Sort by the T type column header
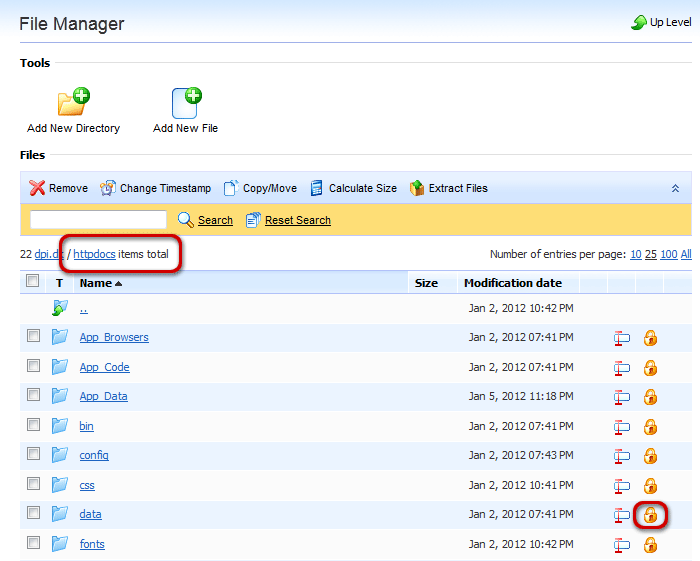The image size is (700, 561). pyautogui.click(x=59, y=283)
